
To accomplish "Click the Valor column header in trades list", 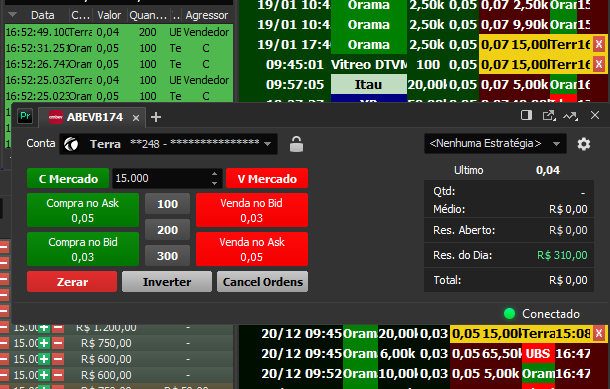I will pos(109,15).
